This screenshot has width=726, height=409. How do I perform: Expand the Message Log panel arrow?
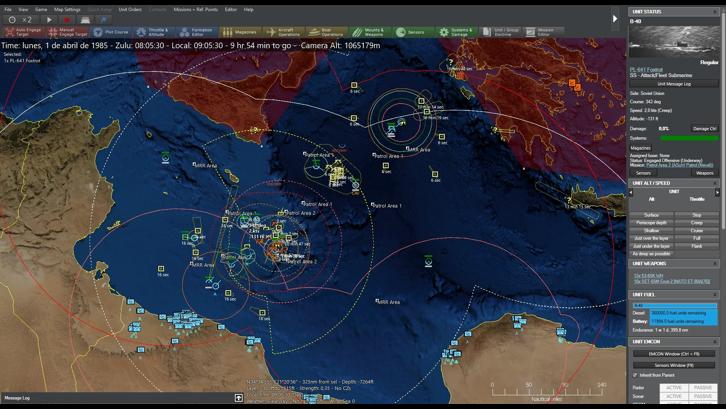click(x=238, y=398)
